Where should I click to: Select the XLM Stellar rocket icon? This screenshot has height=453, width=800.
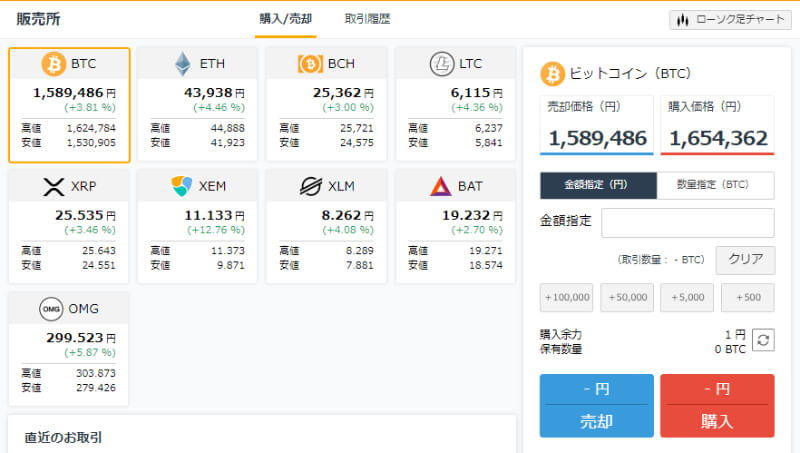point(310,186)
